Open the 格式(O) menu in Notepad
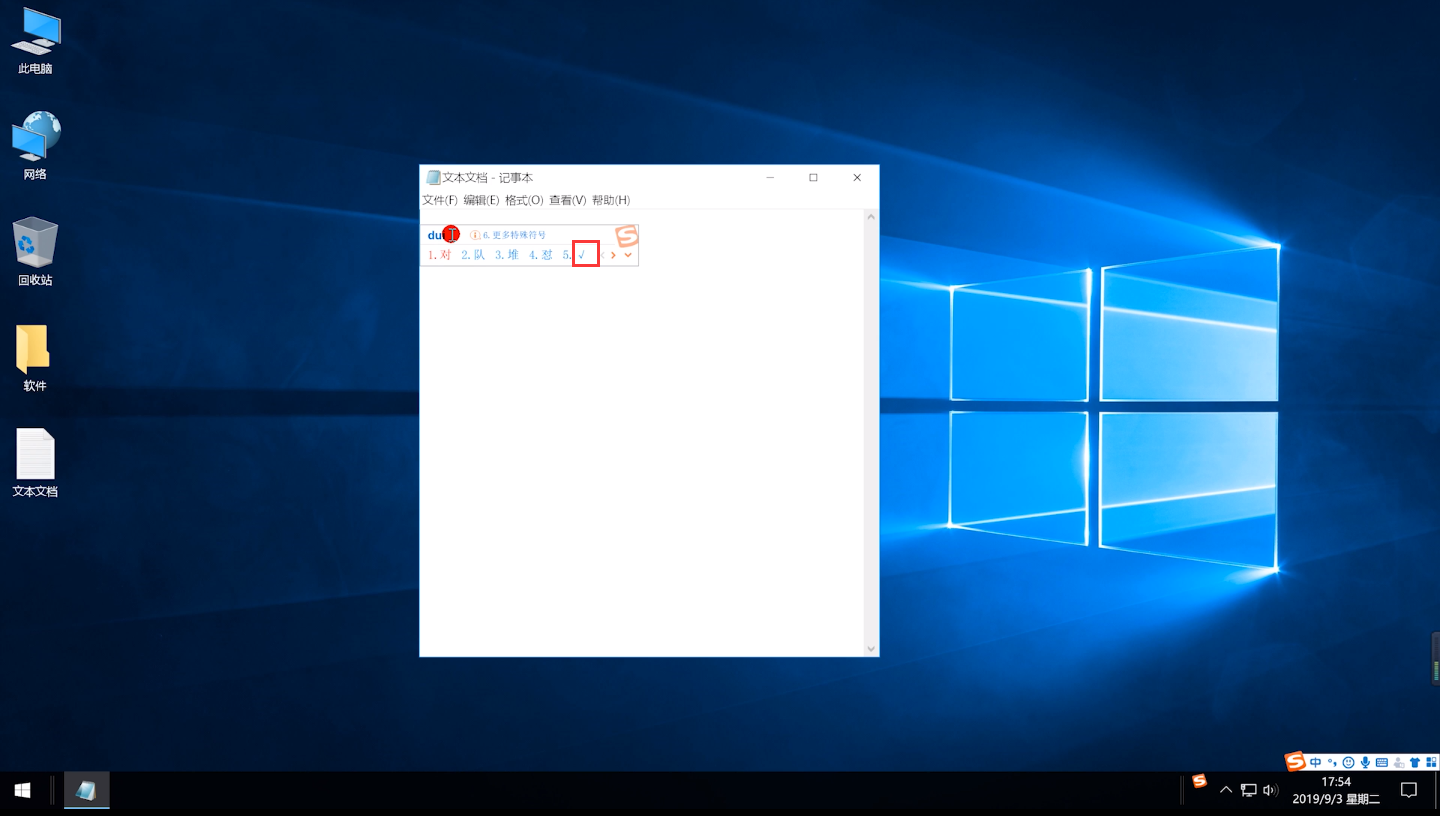 click(x=524, y=200)
